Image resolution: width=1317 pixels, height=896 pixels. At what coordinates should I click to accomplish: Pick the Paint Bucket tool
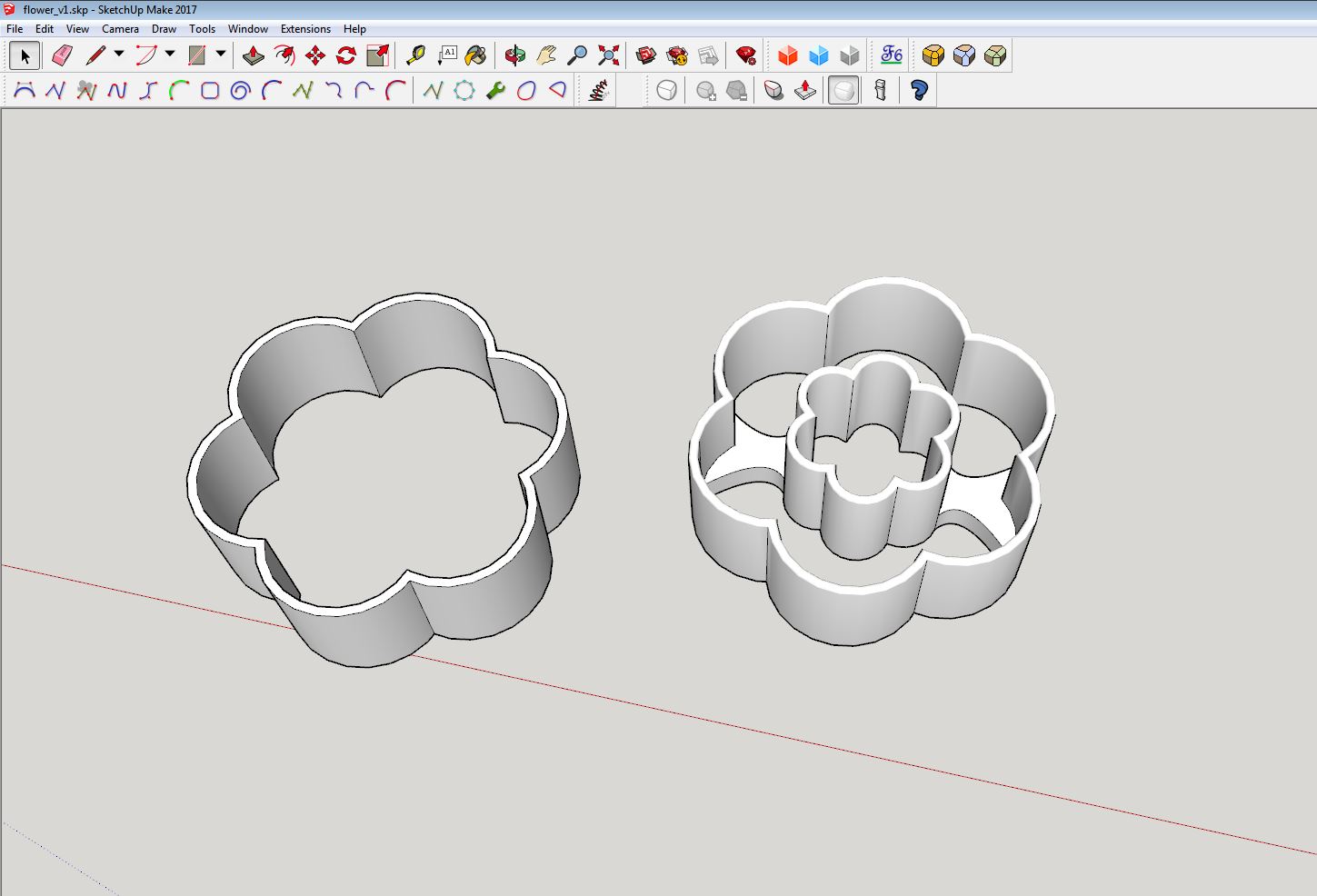pyautogui.click(x=475, y=56)
